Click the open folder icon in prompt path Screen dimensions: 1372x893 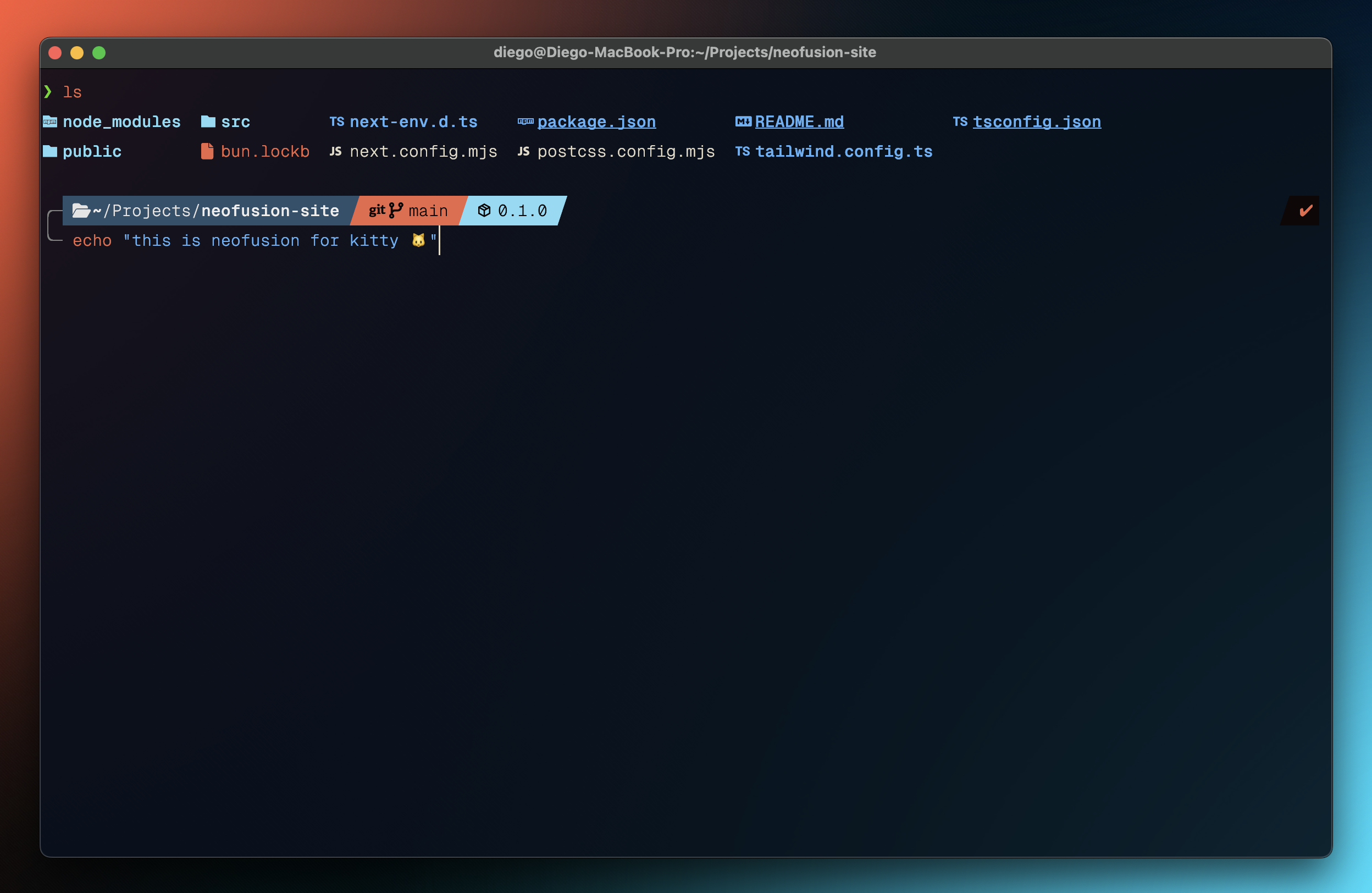[81, 211]
